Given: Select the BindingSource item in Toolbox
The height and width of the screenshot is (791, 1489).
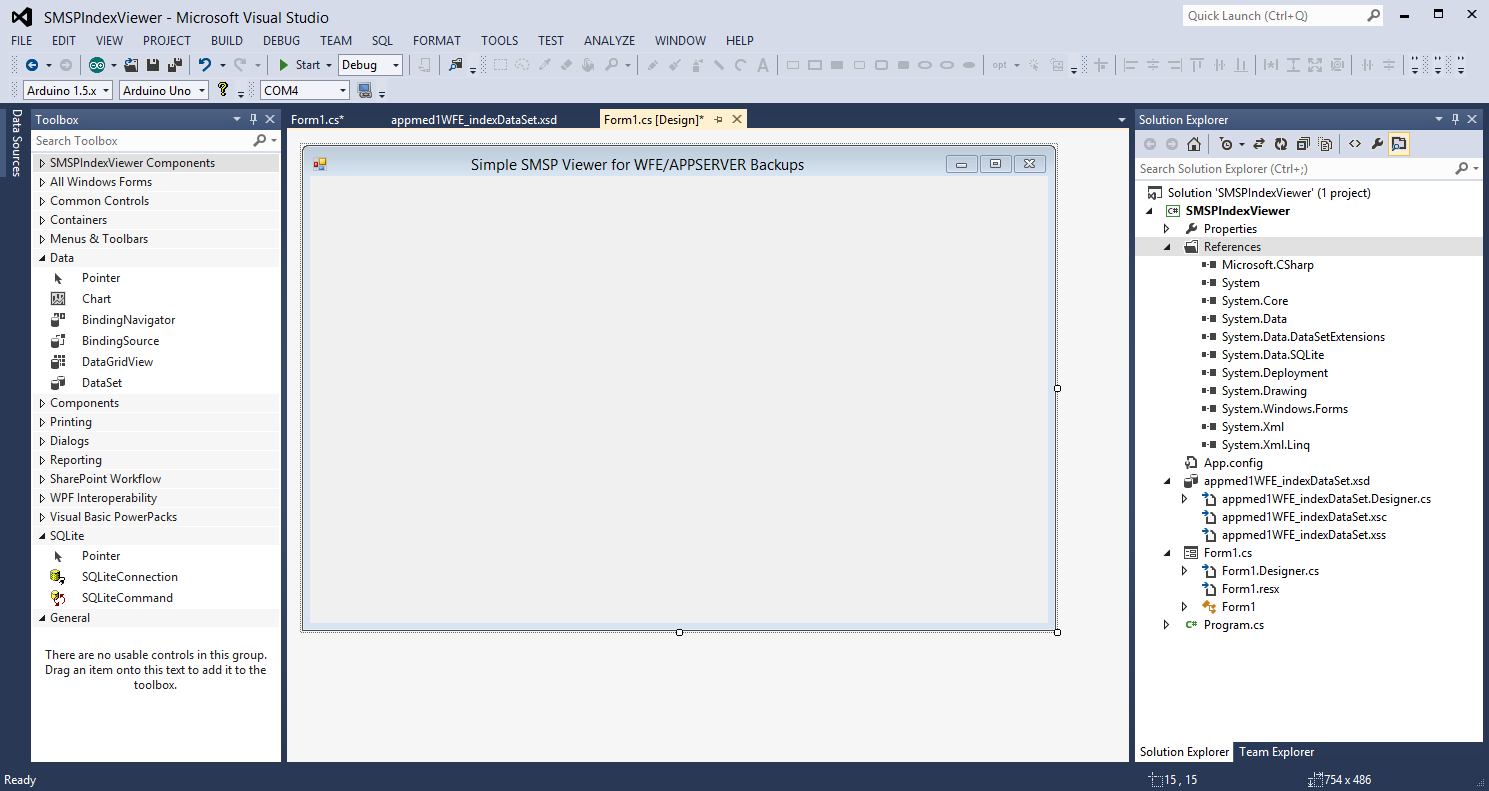Looking at the screenshot, I should tap(120, 341).
